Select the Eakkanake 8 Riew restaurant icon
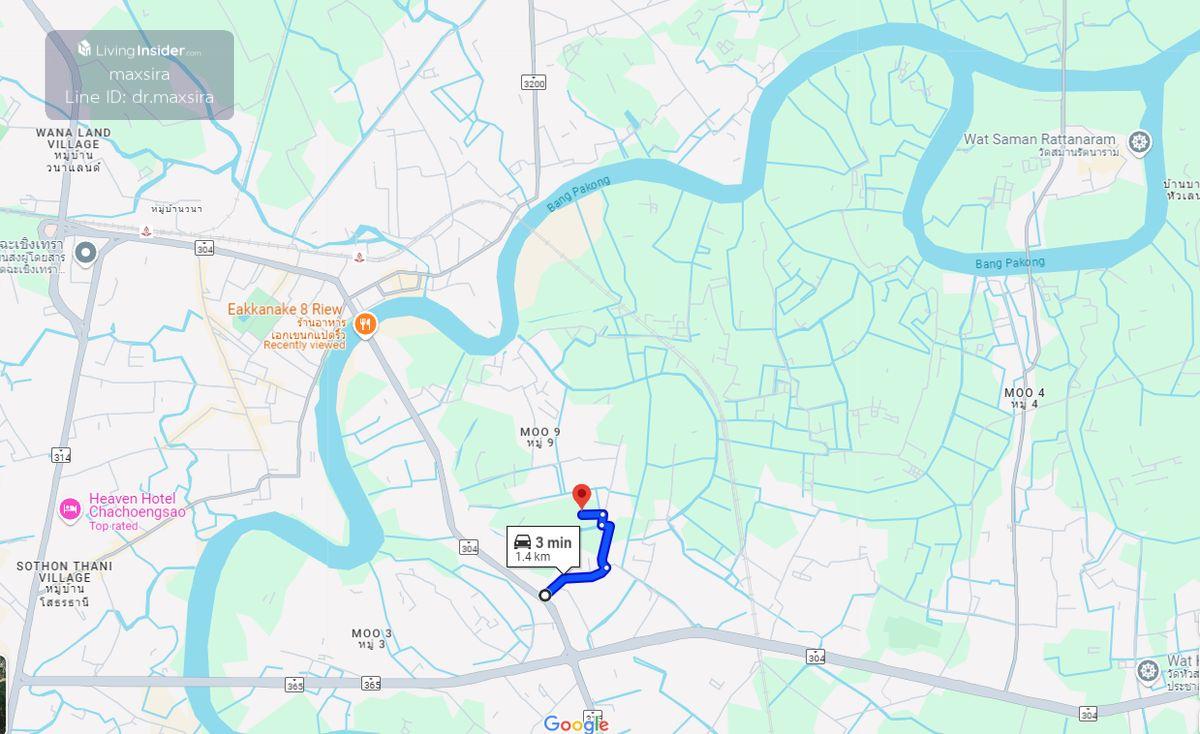Screen dimensions: 1200x734 coord(366,324)
